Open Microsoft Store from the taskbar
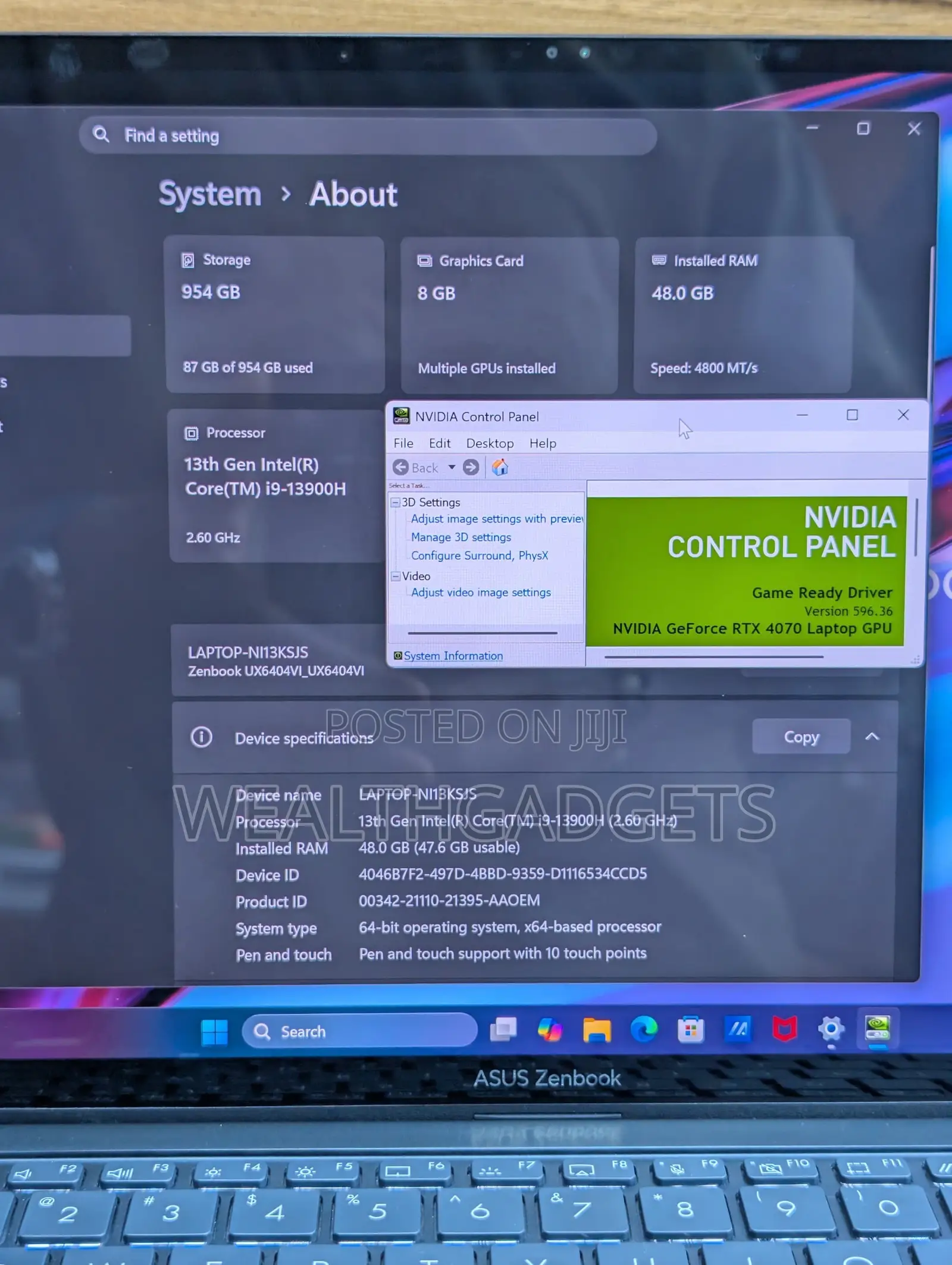 click(690, 1029)
